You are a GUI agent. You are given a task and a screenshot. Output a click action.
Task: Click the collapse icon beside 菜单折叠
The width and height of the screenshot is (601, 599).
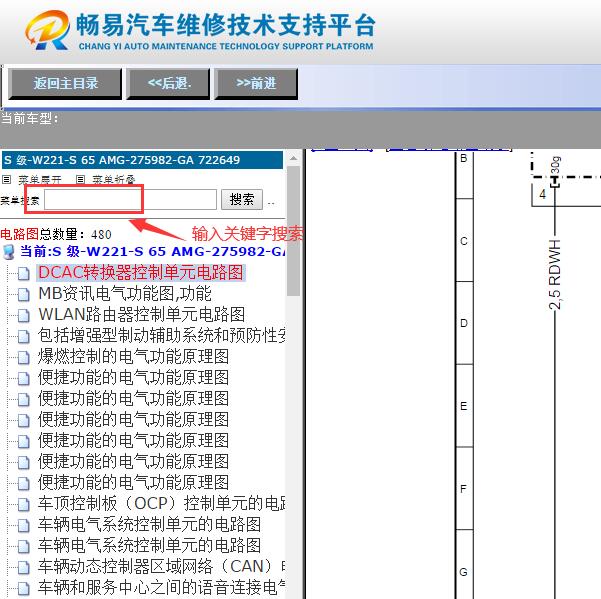80,179
